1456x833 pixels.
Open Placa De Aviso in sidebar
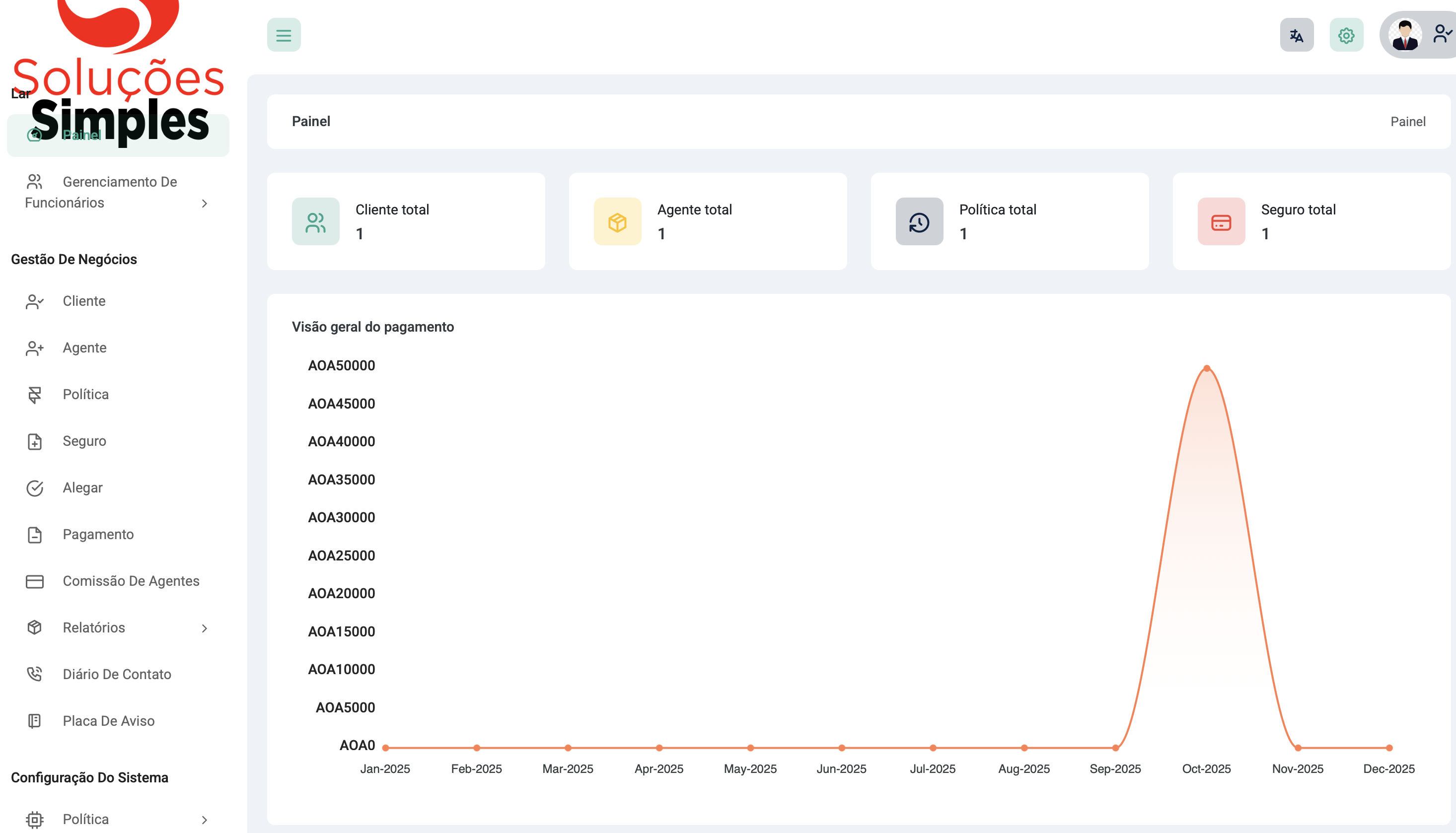click(108, 721)
